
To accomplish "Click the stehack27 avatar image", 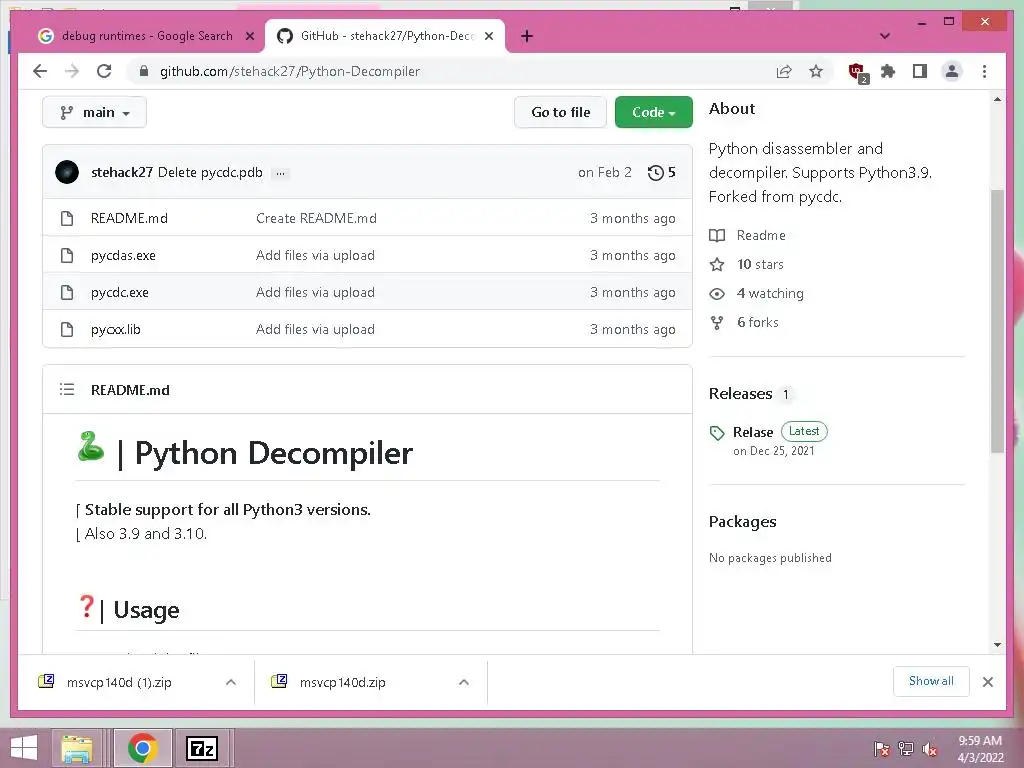I will pos(67,172).
